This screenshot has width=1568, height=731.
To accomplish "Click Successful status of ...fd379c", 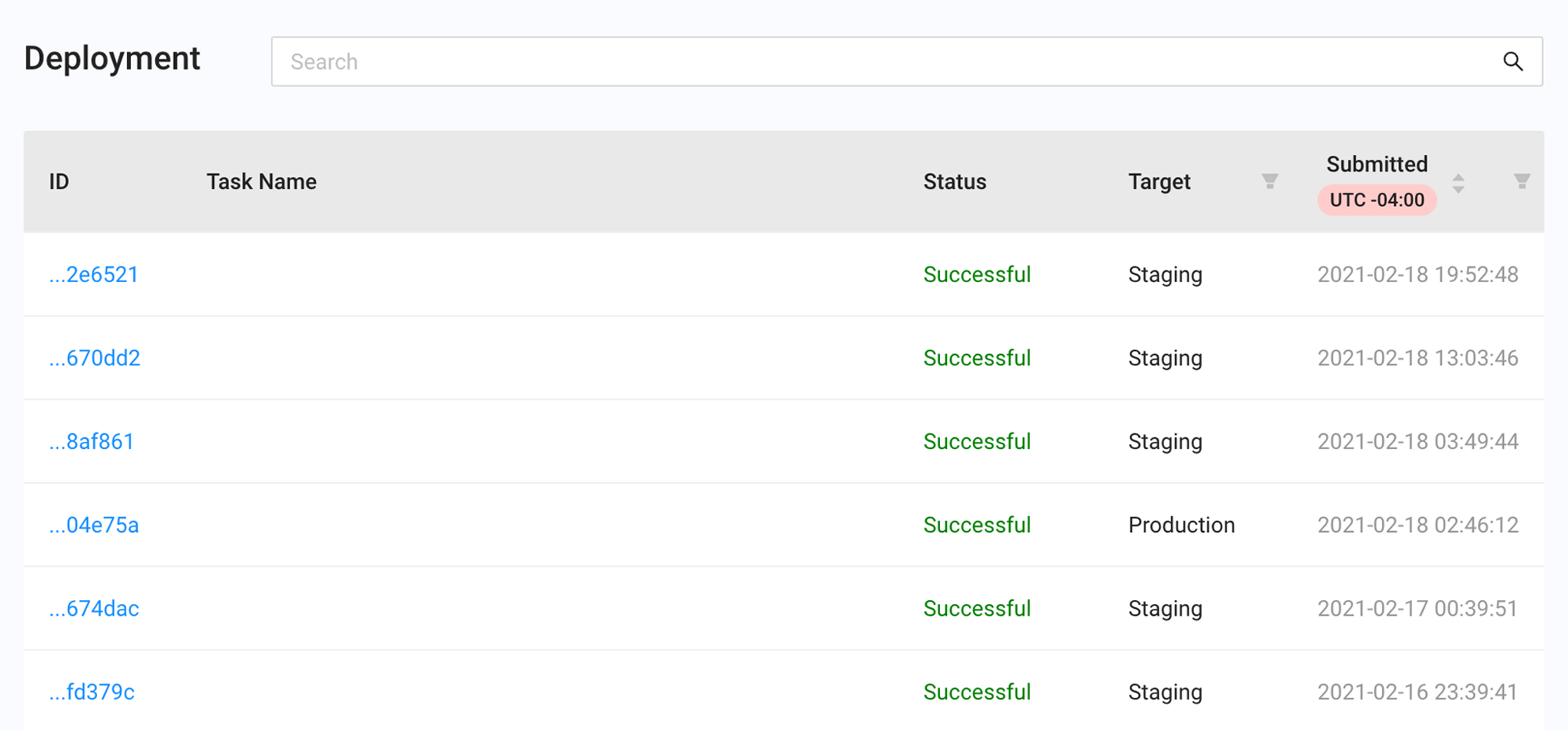I will pos(977,692).
